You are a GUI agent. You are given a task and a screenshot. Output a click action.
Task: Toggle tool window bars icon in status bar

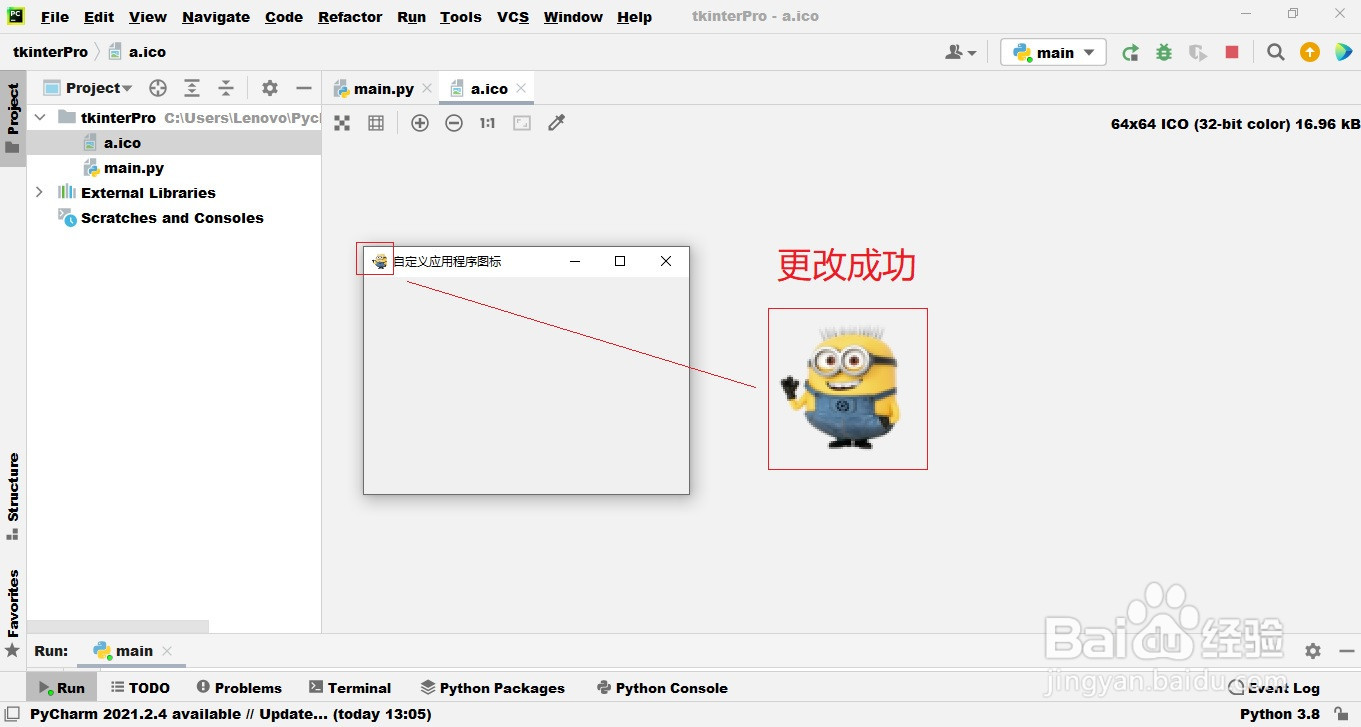[x=12, y=714]
